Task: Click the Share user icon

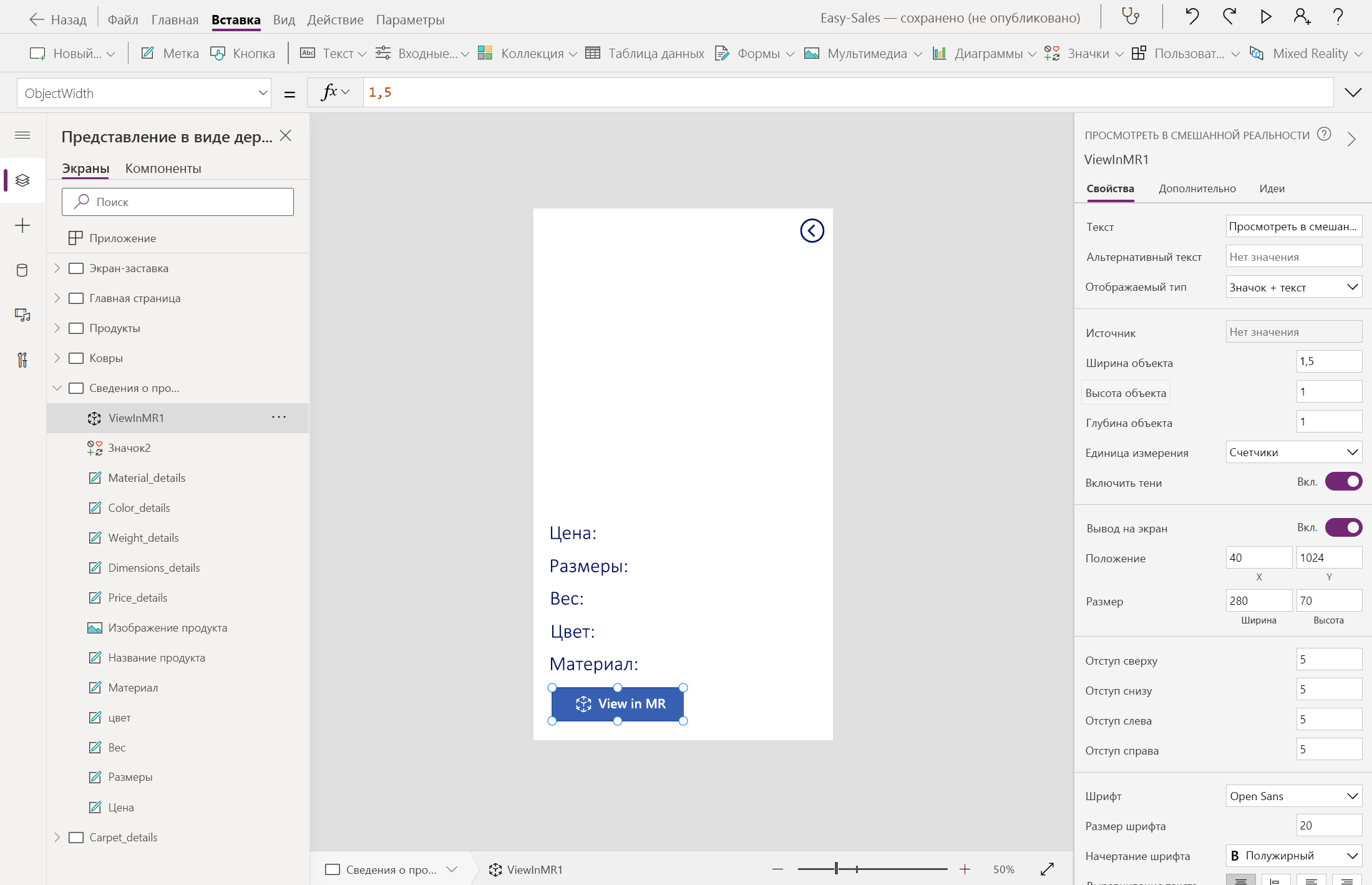Action: 1301,17
